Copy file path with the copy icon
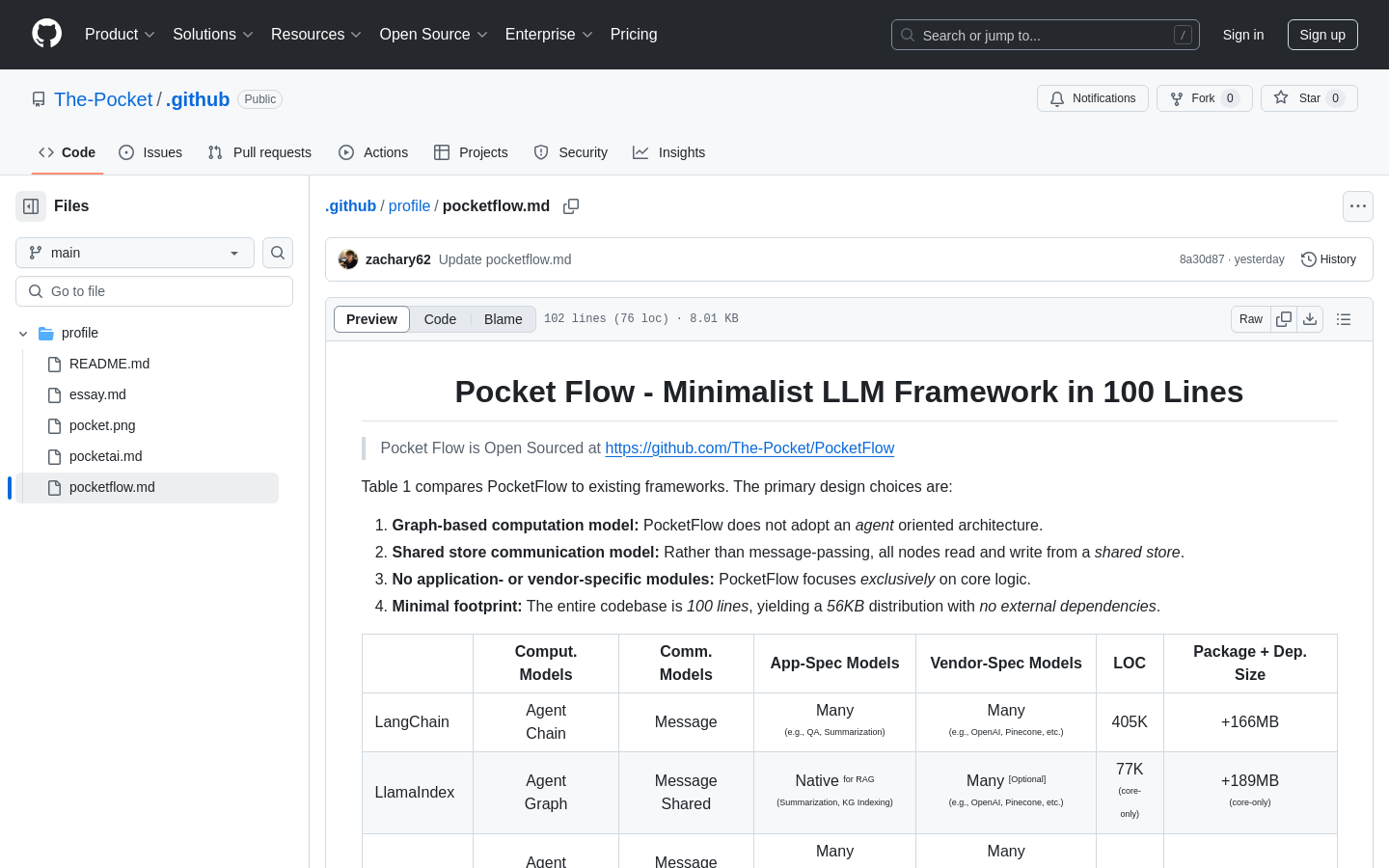Image resolution: width=1389 pixels, height=868 pixels. [571, 206]
